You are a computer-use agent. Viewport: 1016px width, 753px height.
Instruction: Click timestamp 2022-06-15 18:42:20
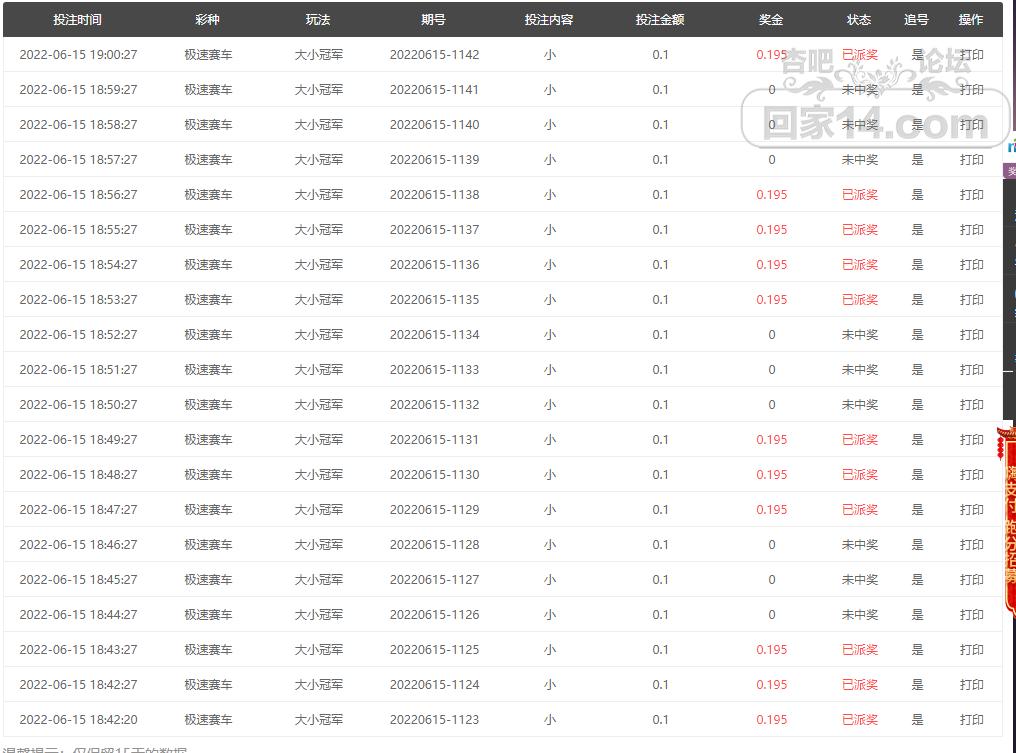click(78, 719)
